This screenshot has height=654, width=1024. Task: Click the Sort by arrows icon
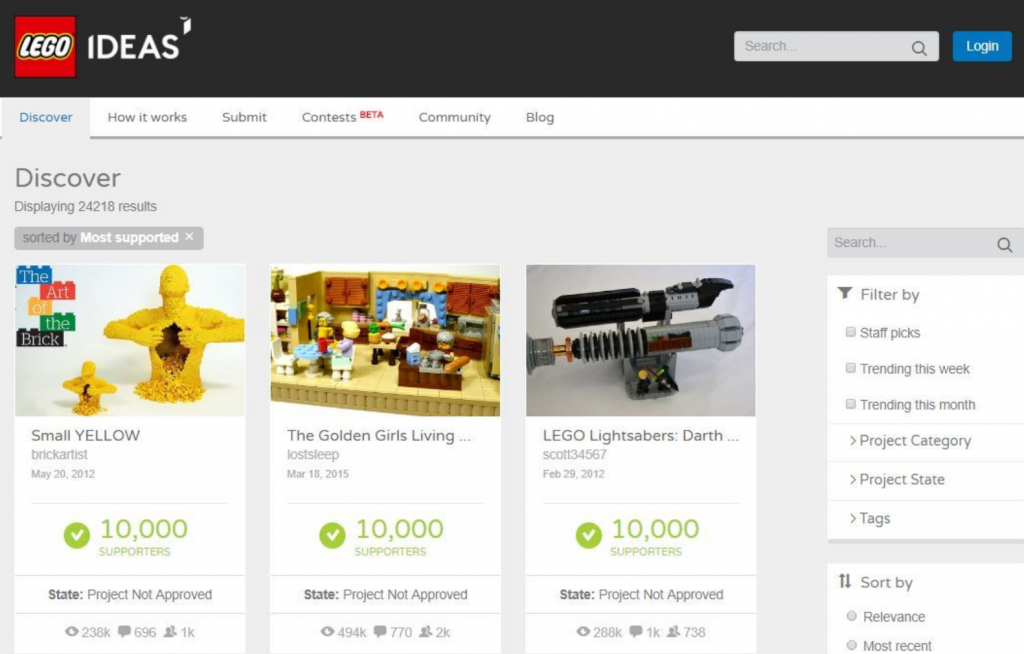click(x=845, y=581)
